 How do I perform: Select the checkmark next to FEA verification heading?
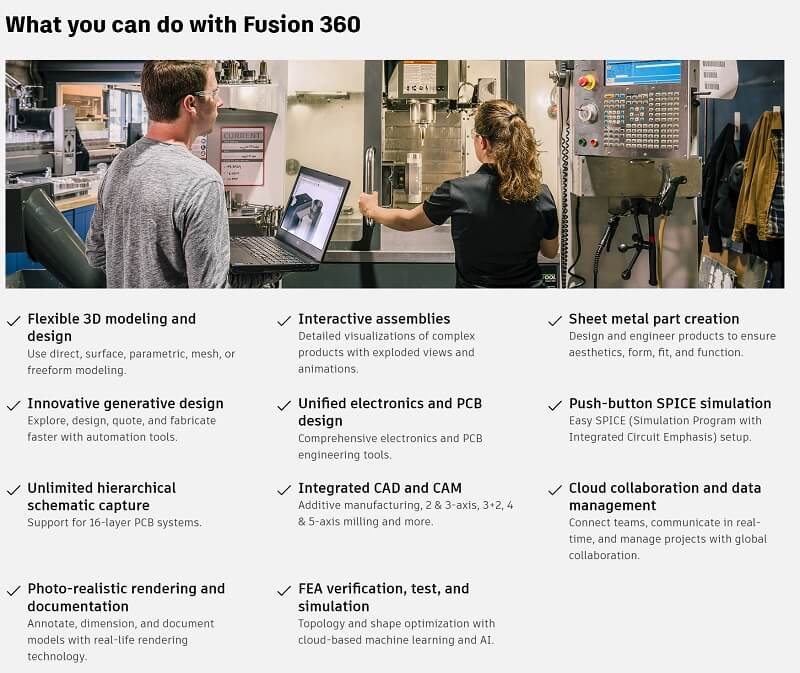tap(284, 591)
